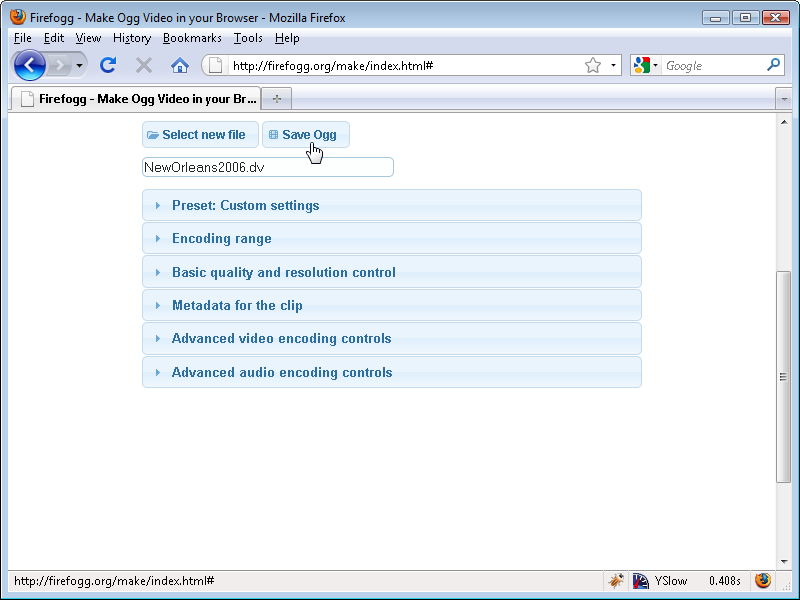800x600 pixels.
Task: Reload the page with the refresh icon
Action: pos(108,66)
